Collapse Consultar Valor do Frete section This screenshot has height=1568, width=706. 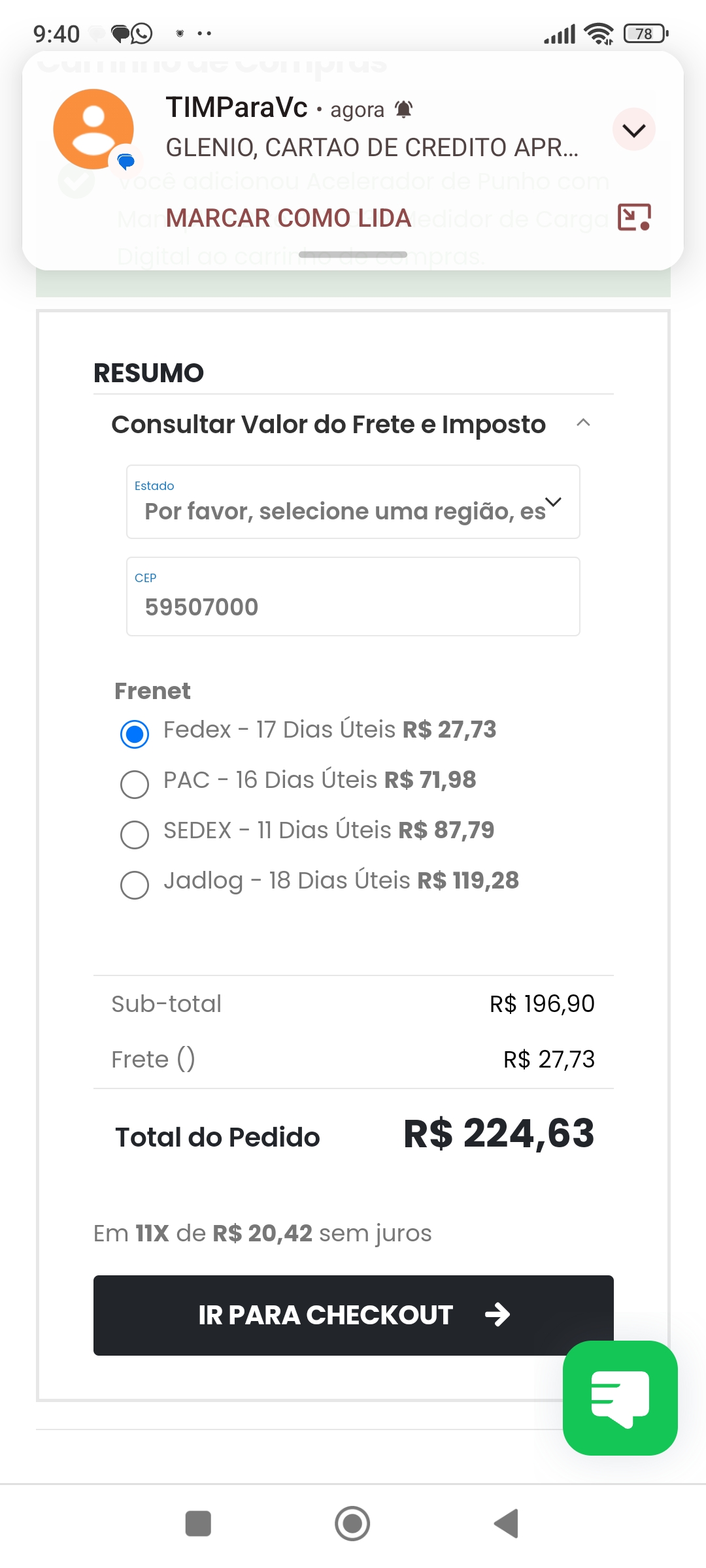click(583, 423)
